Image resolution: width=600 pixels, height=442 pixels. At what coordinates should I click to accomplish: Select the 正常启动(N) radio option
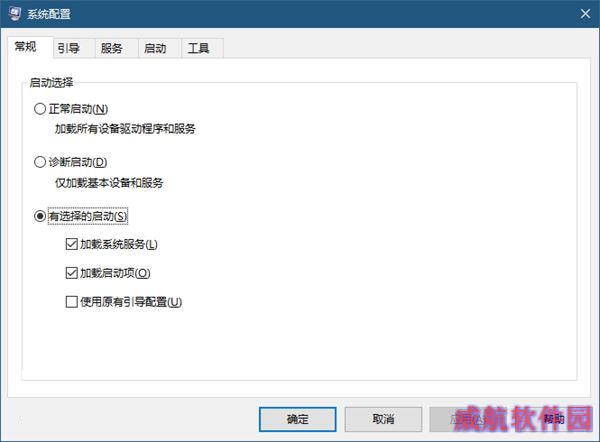pyautogui.click(x=40, y=109)
